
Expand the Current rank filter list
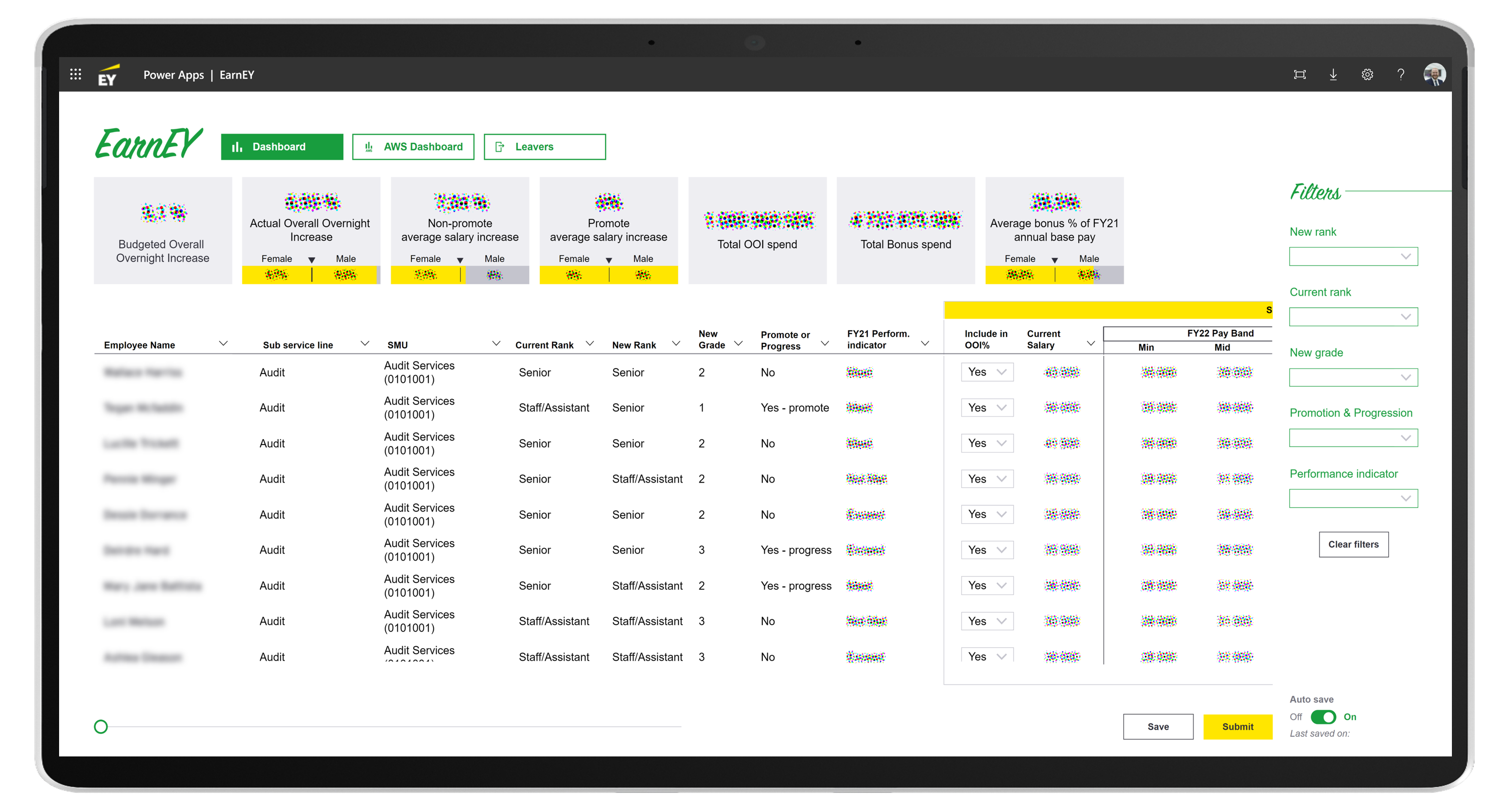point(1353,316)
